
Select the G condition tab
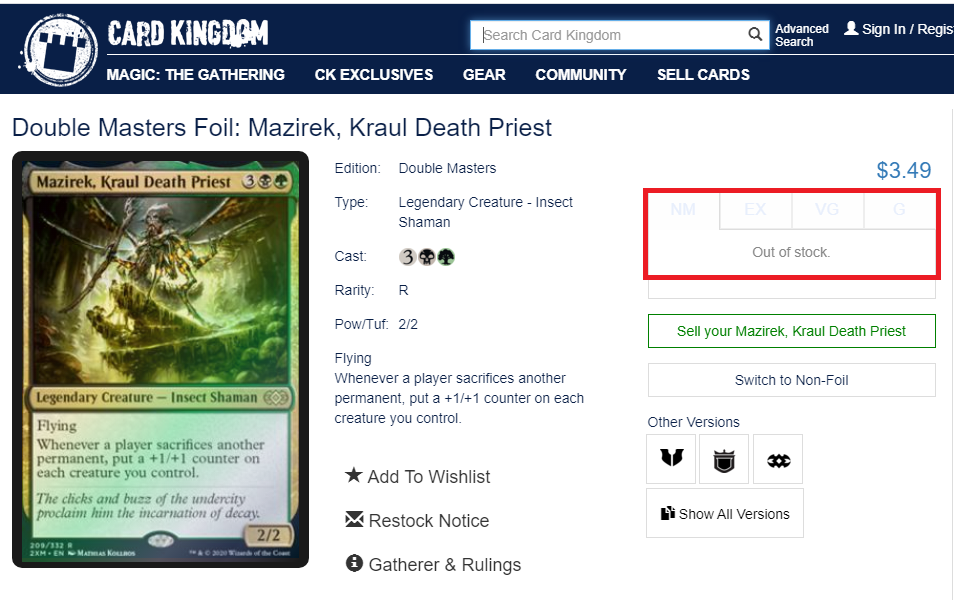pyautogui.click(x=899, y=210)
